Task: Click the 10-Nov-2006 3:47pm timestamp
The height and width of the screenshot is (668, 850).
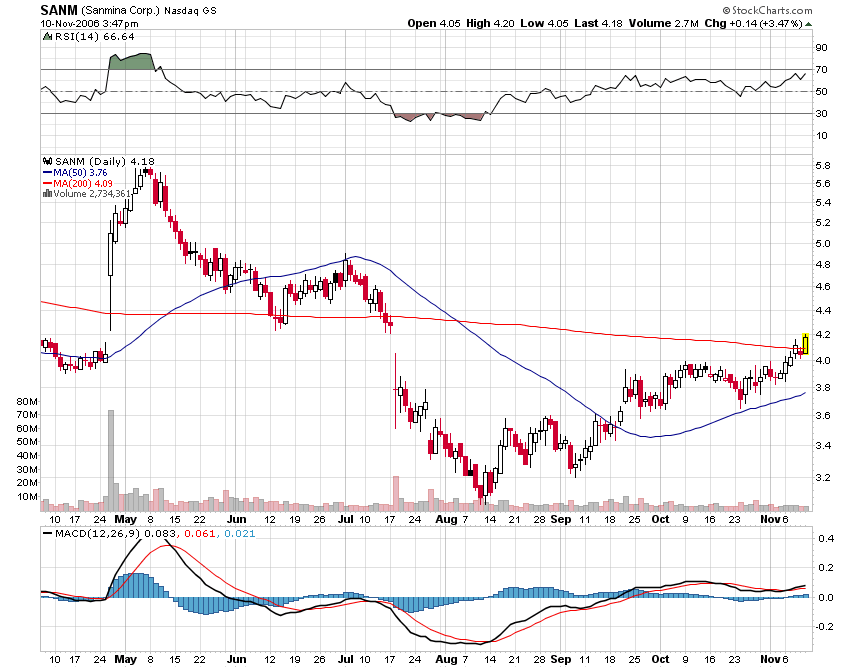Action: pos(89,24)
